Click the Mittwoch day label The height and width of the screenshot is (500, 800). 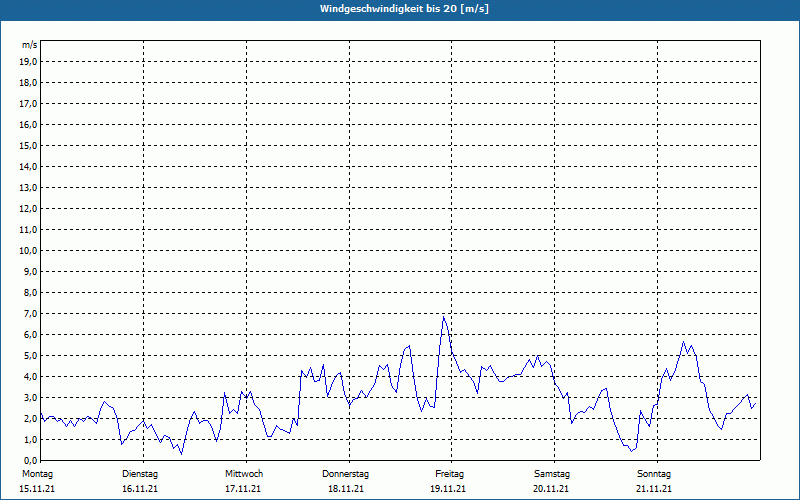pos(244,474)
